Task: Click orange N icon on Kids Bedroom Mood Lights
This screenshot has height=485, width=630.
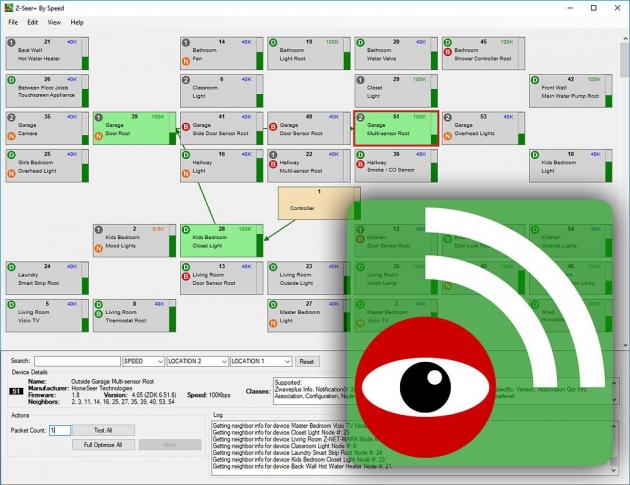Action: point(98,248)
